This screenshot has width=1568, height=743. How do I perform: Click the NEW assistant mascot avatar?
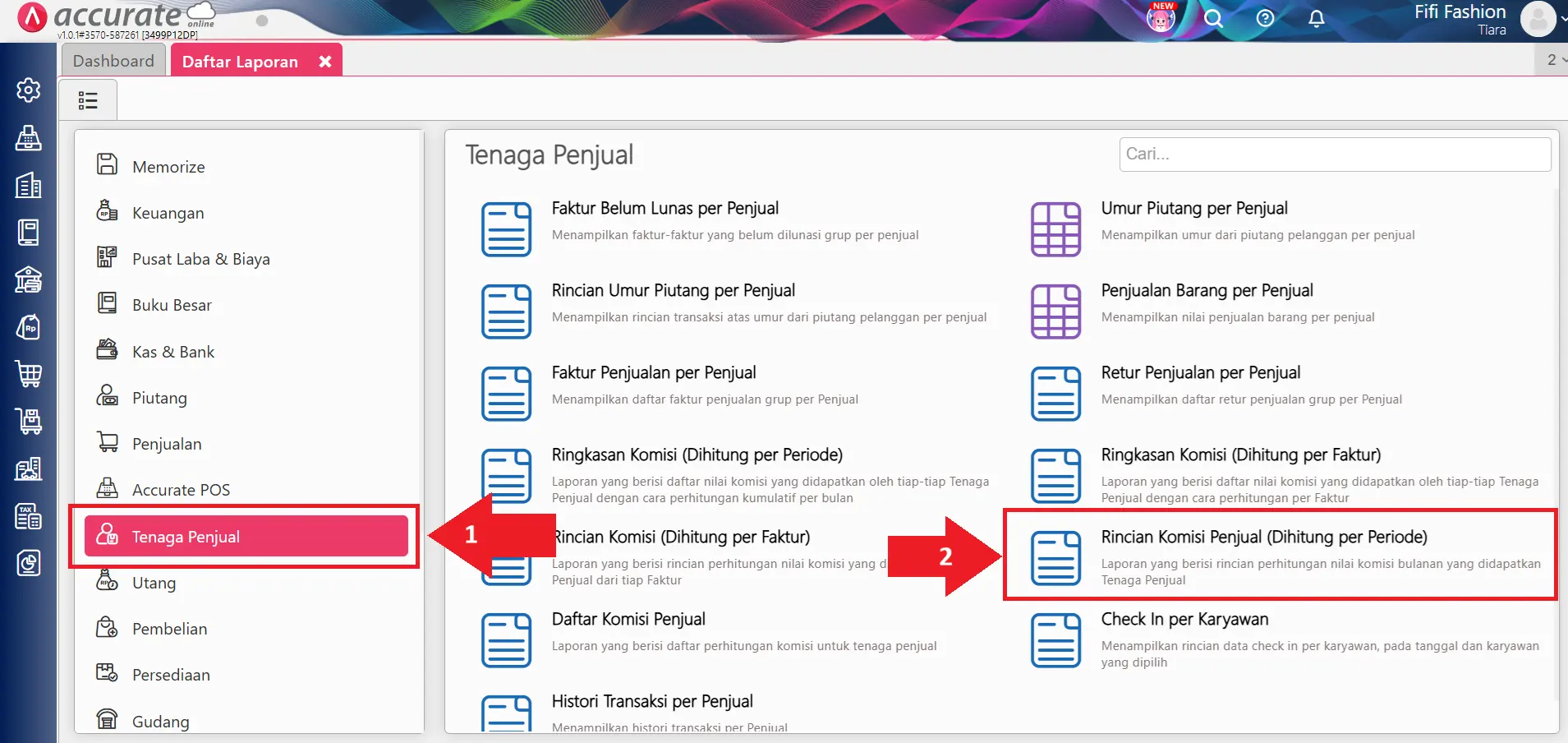pyautogui.click(x=1160, y=18)
